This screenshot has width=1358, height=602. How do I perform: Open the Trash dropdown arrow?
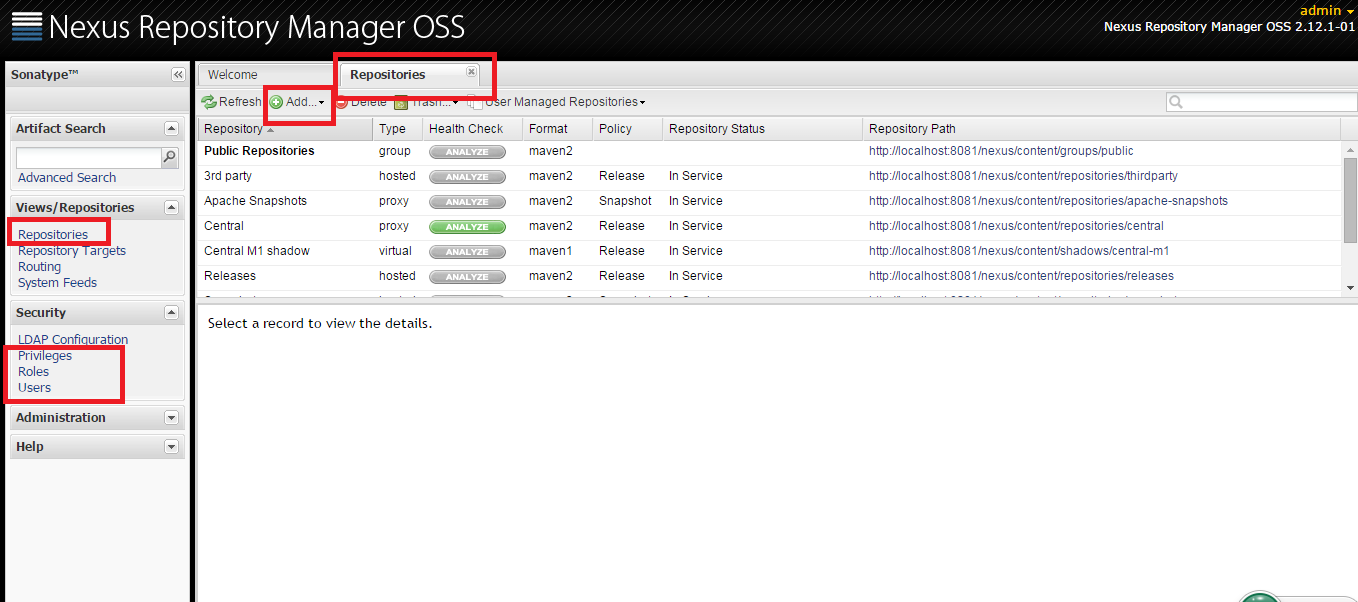[455, 103]
